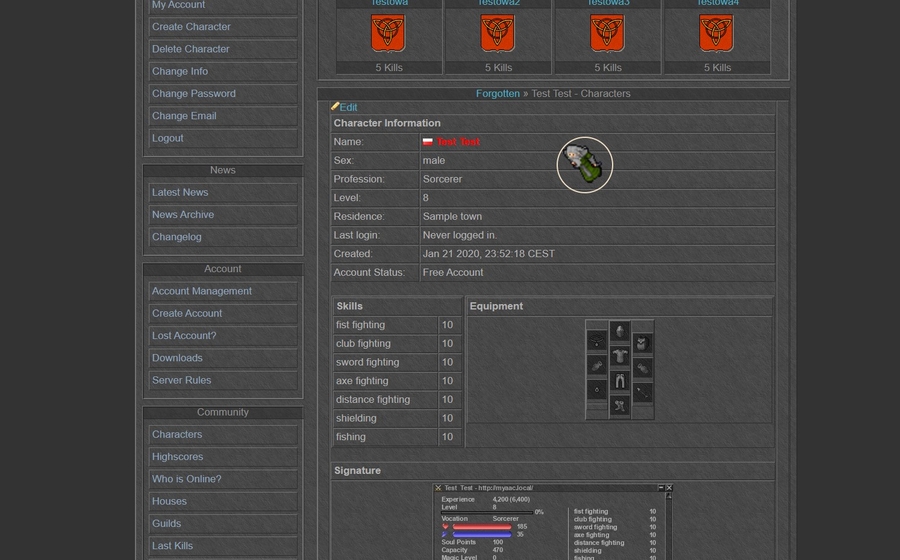Click the Testowa4 guild crest emblem
This screenshot has height=560, width=900.
point(717,34)
